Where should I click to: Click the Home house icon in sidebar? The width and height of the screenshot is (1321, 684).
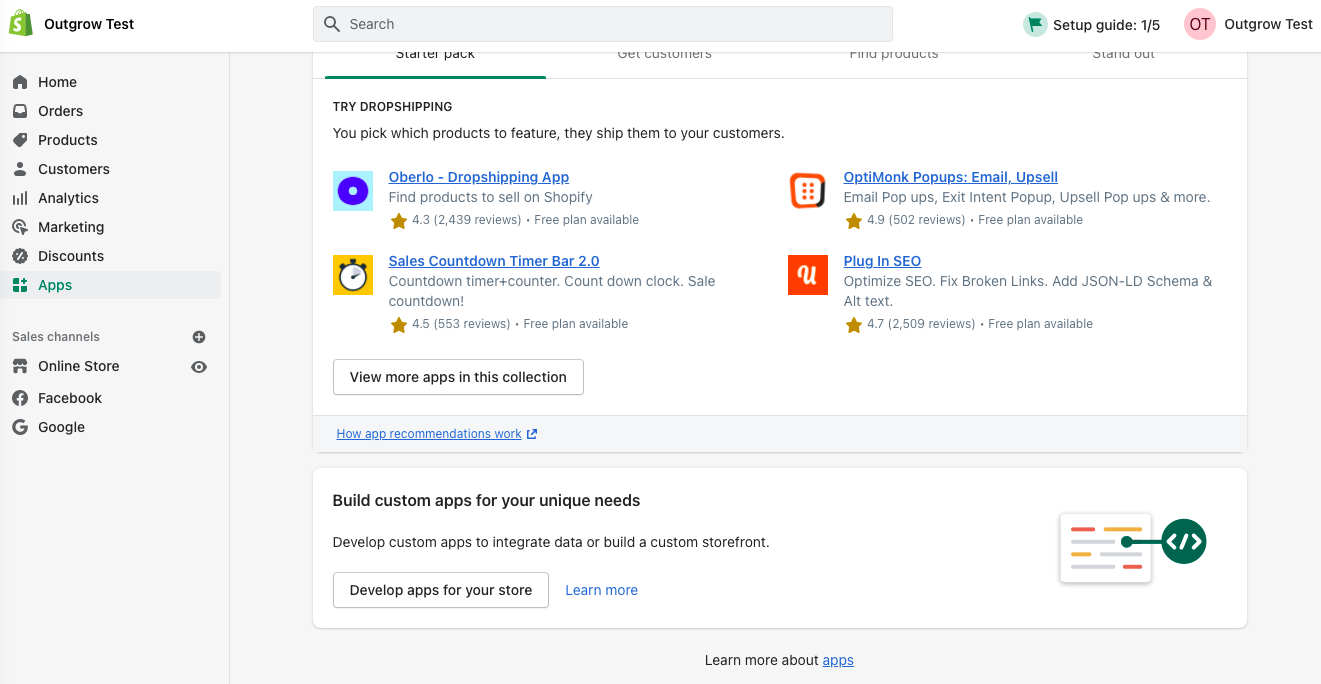(x=20, y=82)
